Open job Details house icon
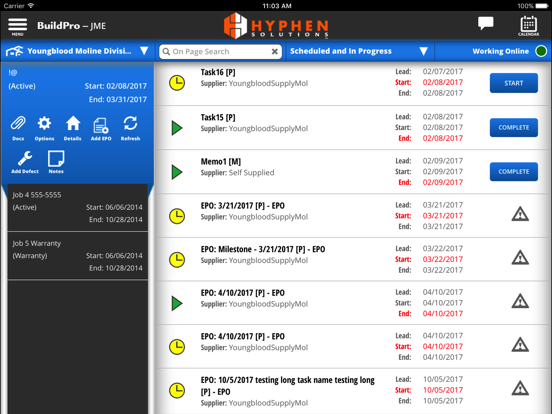Screen dimensions: 552x414 click(73, 128)
